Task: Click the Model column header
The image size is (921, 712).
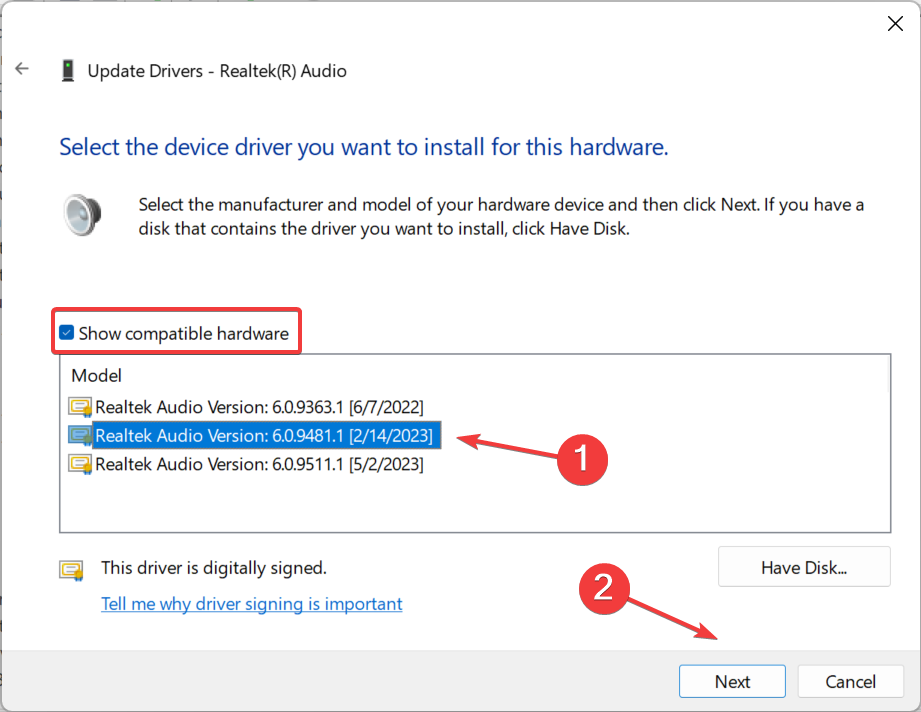Action: (96, 376)
